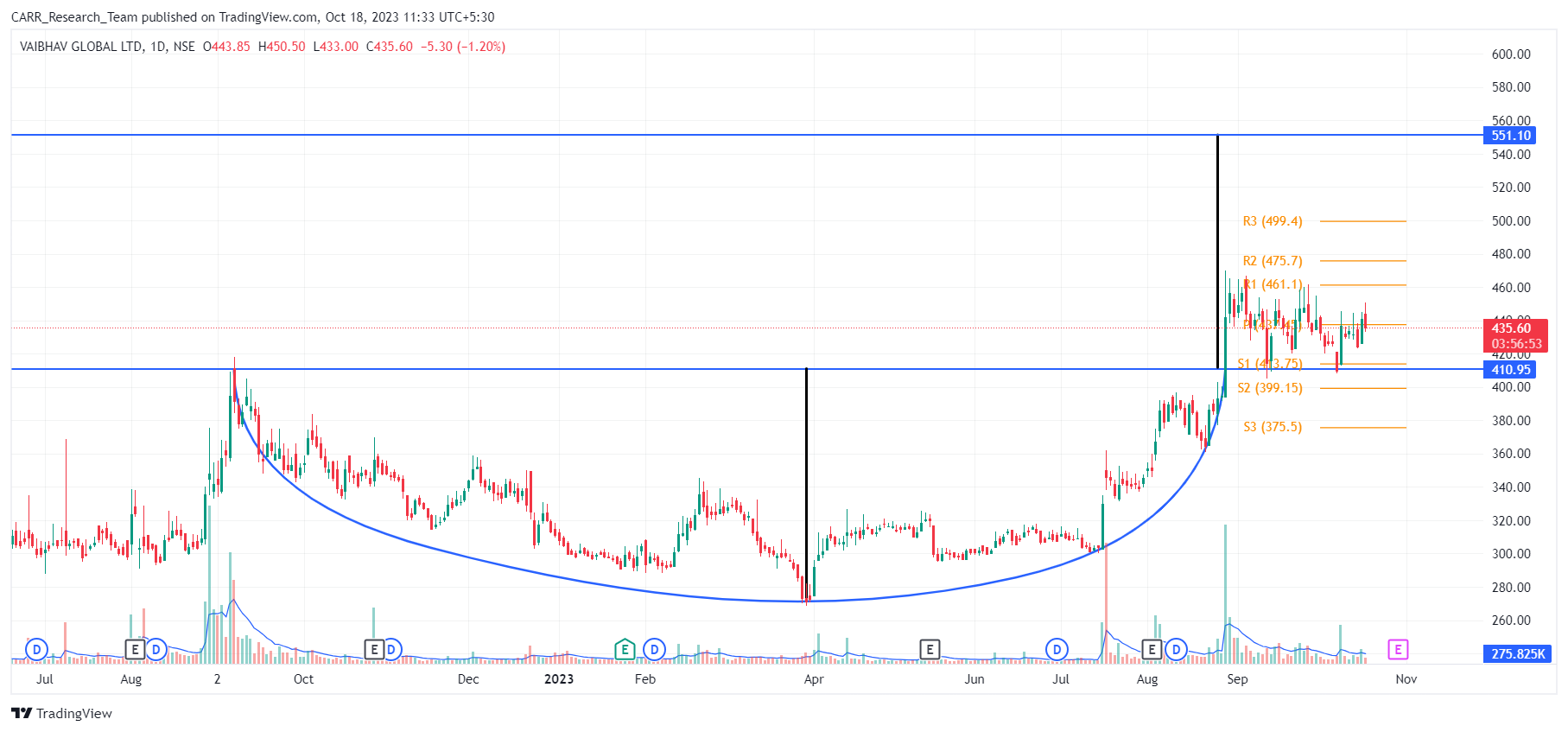This screenshot has height=732, width=1568.
Task: Open earnings E marker above first Aug label
Action: pos(135,649)
